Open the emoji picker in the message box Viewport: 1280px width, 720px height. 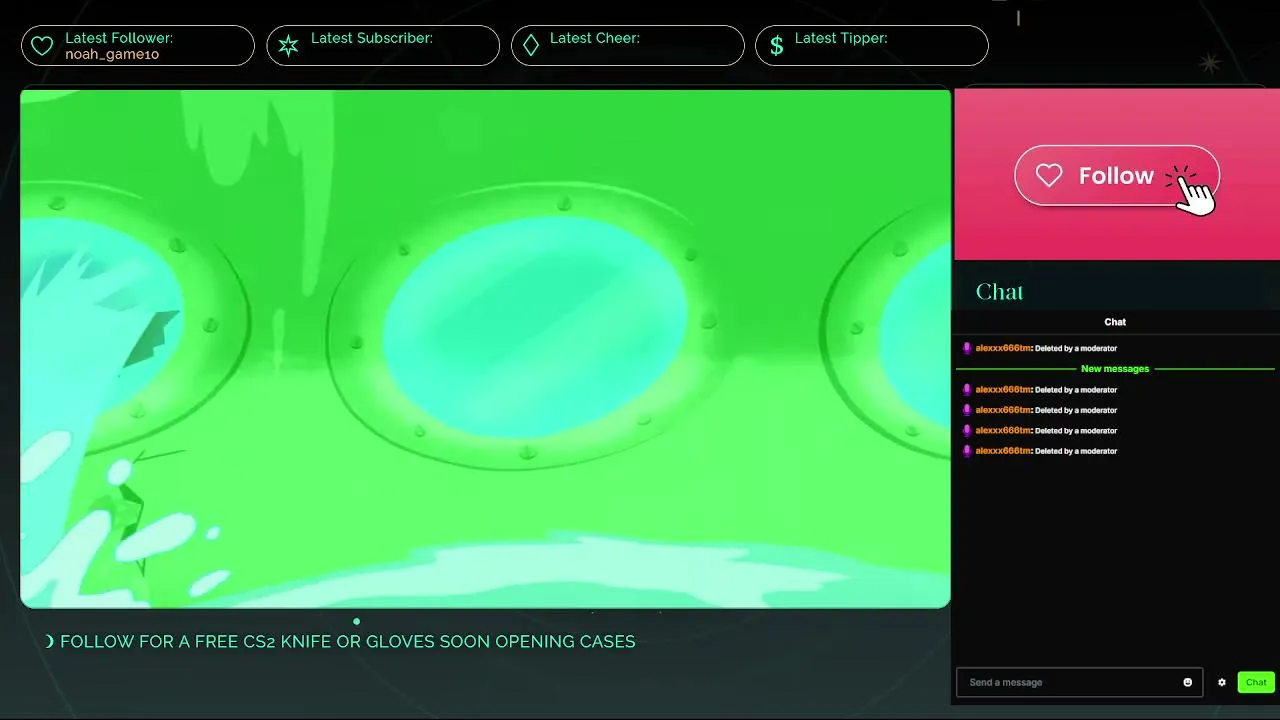pos(1188,682)
